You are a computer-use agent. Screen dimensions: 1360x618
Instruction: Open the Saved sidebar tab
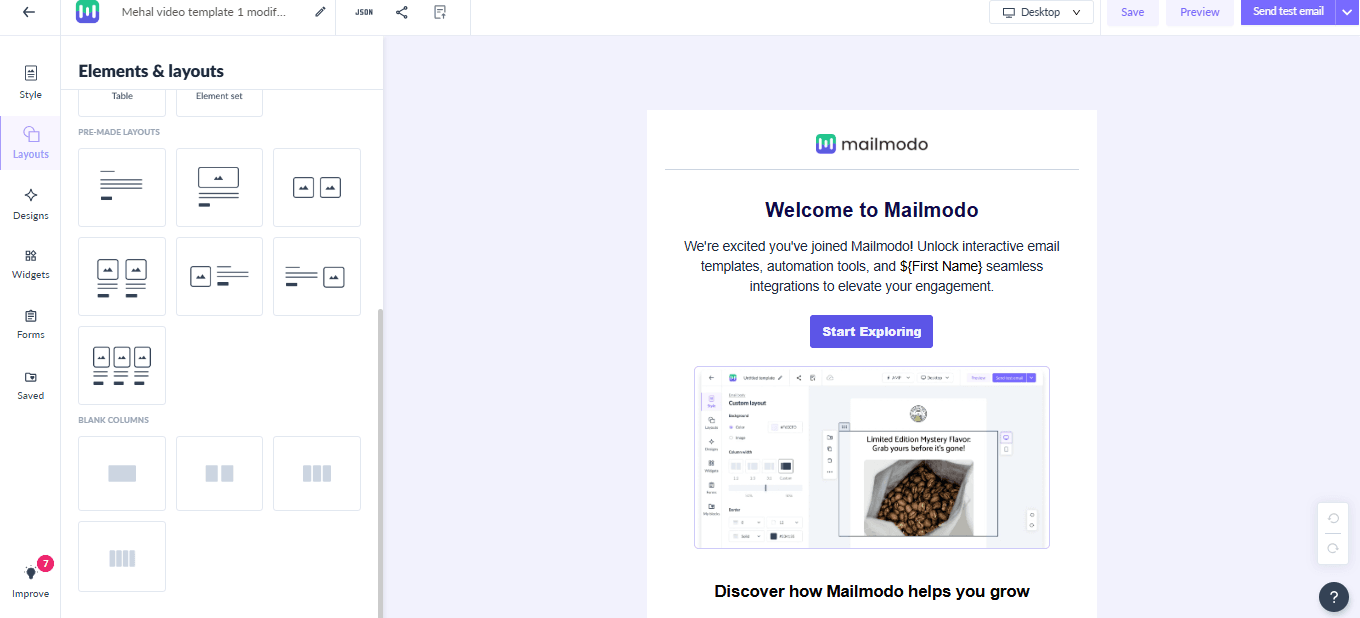click(x=30, y=385)
